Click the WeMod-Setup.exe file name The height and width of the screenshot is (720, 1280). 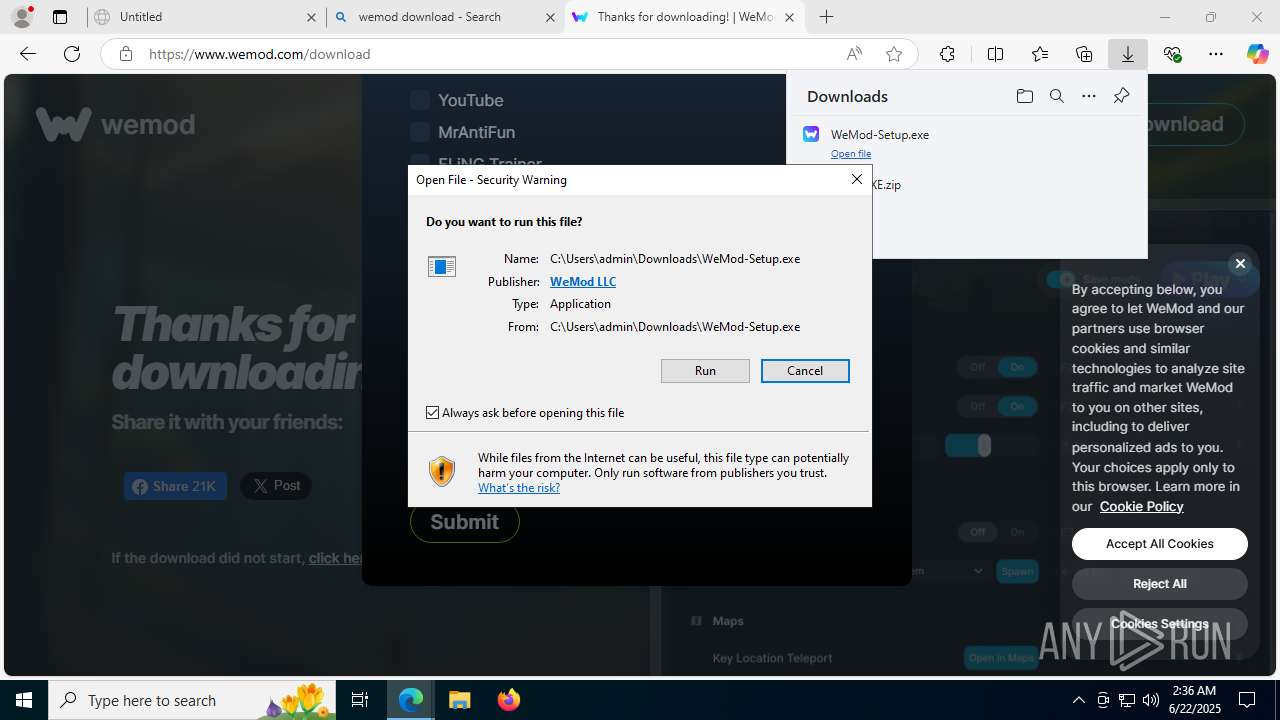pyautogui.click(x=880, y=134)
